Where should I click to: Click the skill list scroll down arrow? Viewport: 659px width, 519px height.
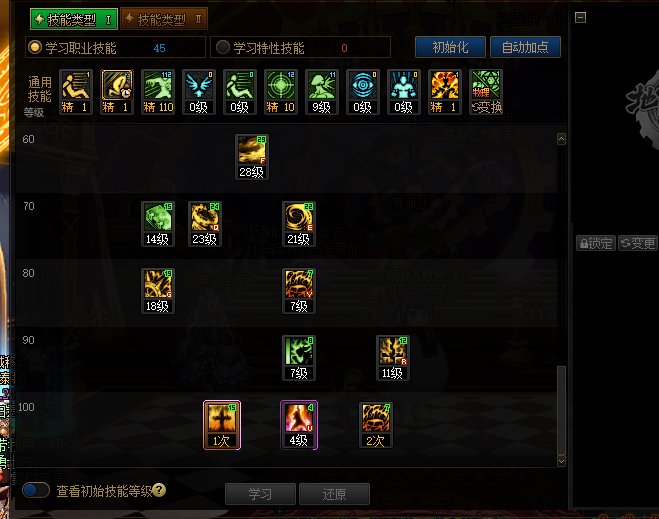click(561, 461)
